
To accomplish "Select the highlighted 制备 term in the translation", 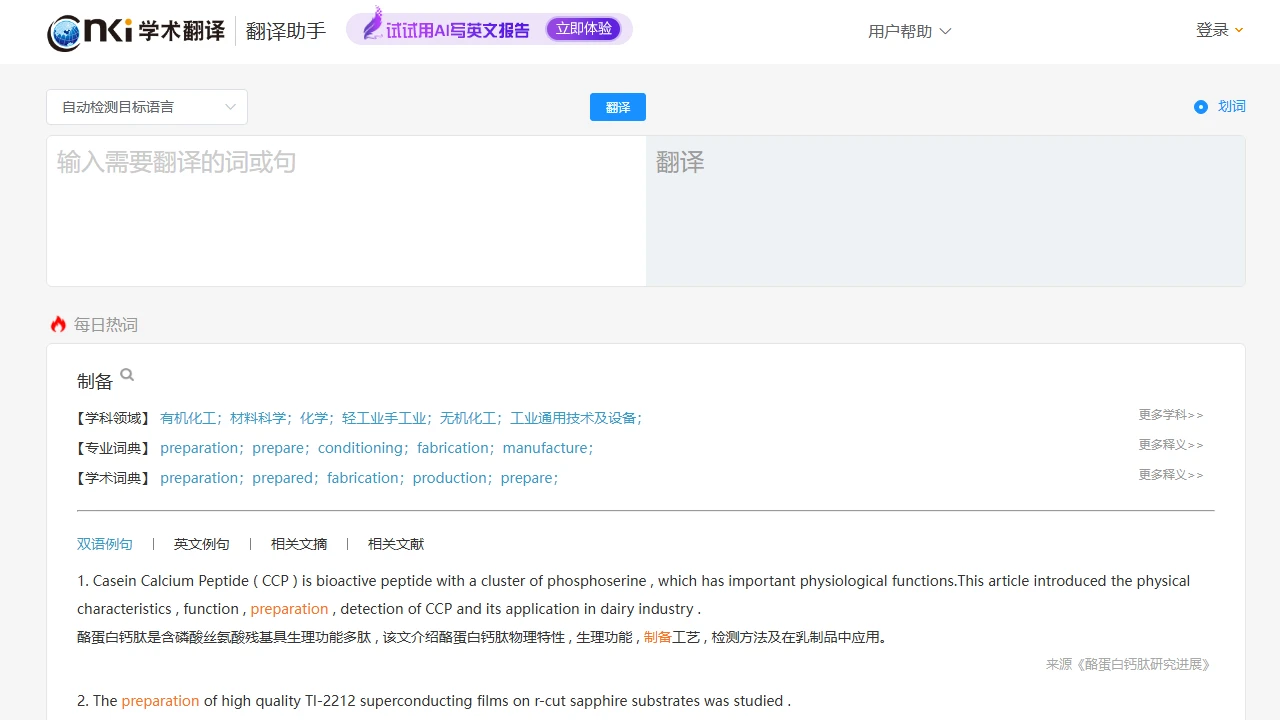I will [x=658, y=636].
